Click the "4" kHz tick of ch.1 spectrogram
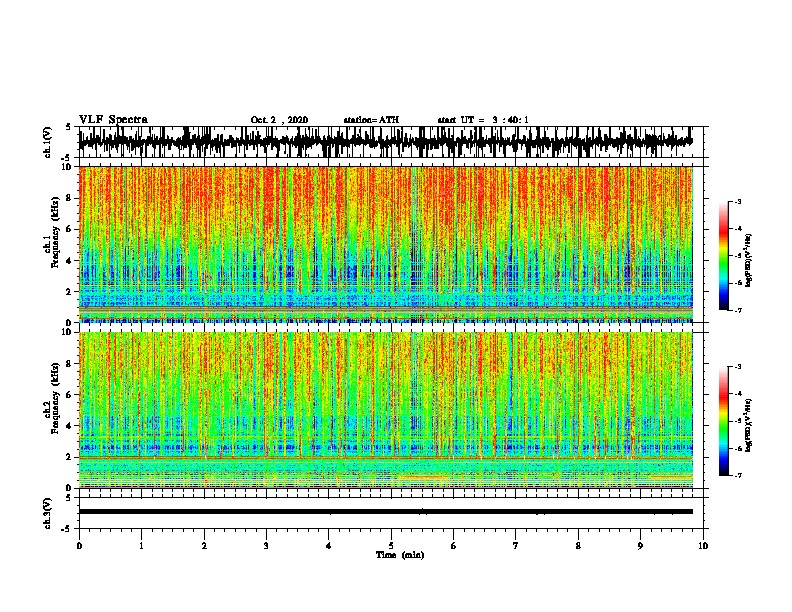The height and width of the screenshot is (612, 792). click(x=69, y=261)
